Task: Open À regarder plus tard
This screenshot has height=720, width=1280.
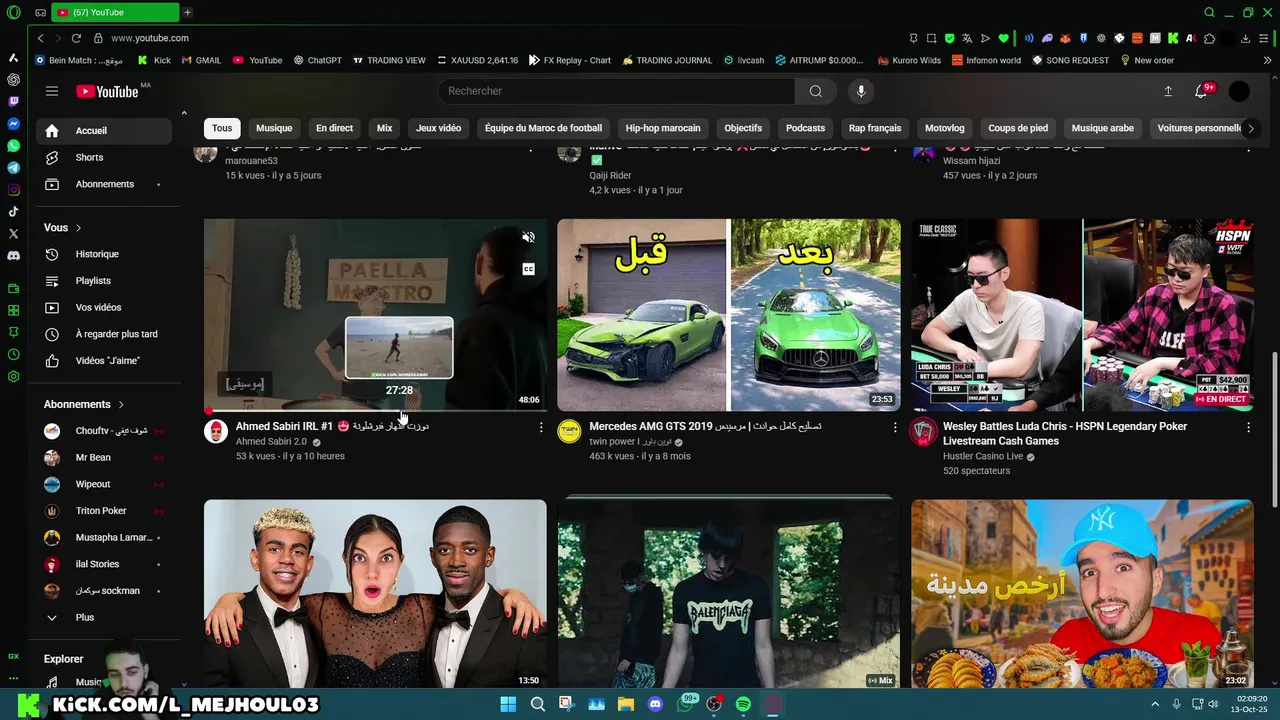Action: [104, 334]
